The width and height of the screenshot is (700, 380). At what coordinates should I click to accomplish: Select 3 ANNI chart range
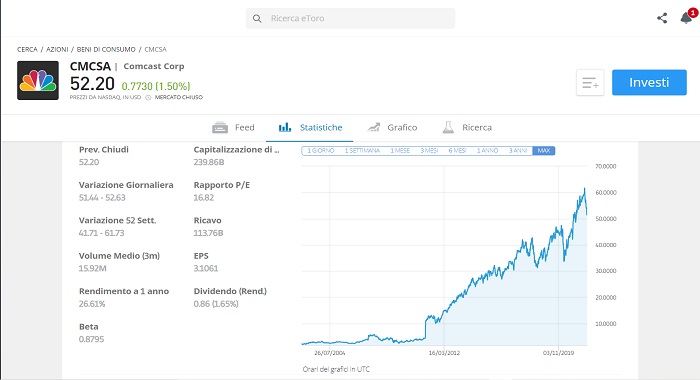pyautogui.click(x=518, y=151)
